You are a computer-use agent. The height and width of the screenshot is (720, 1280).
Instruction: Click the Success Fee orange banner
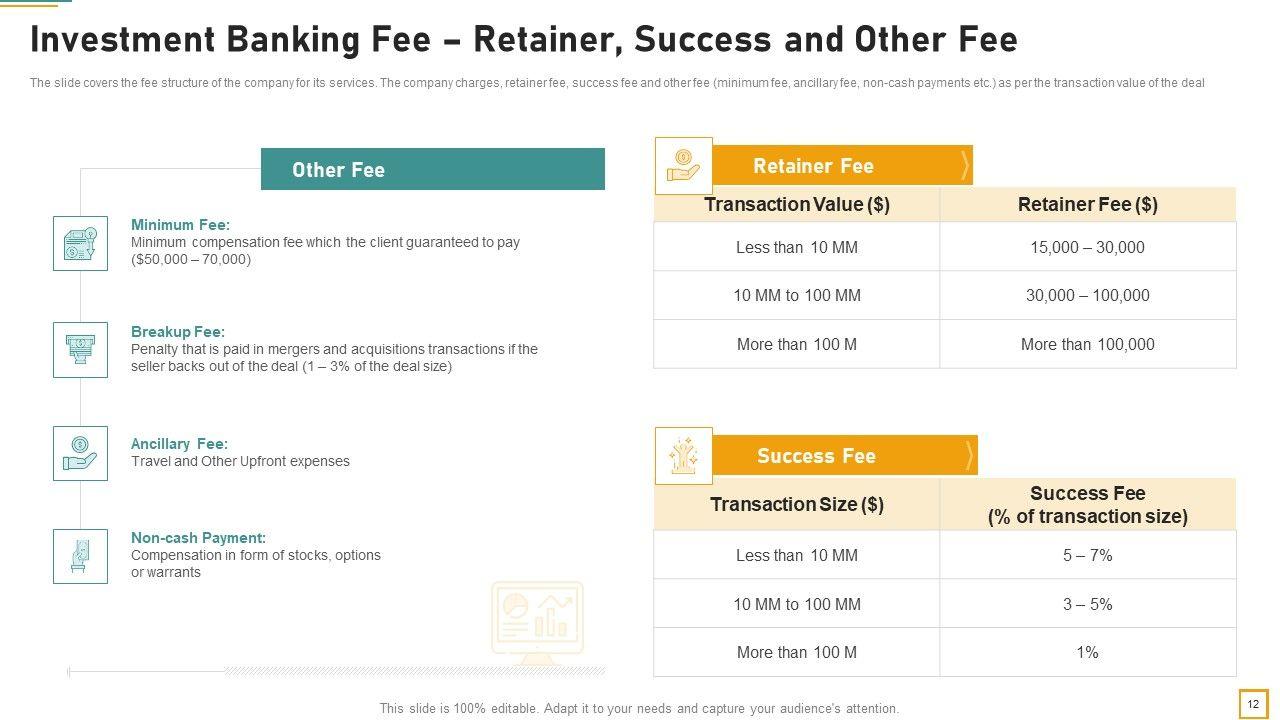coord(843,456)
